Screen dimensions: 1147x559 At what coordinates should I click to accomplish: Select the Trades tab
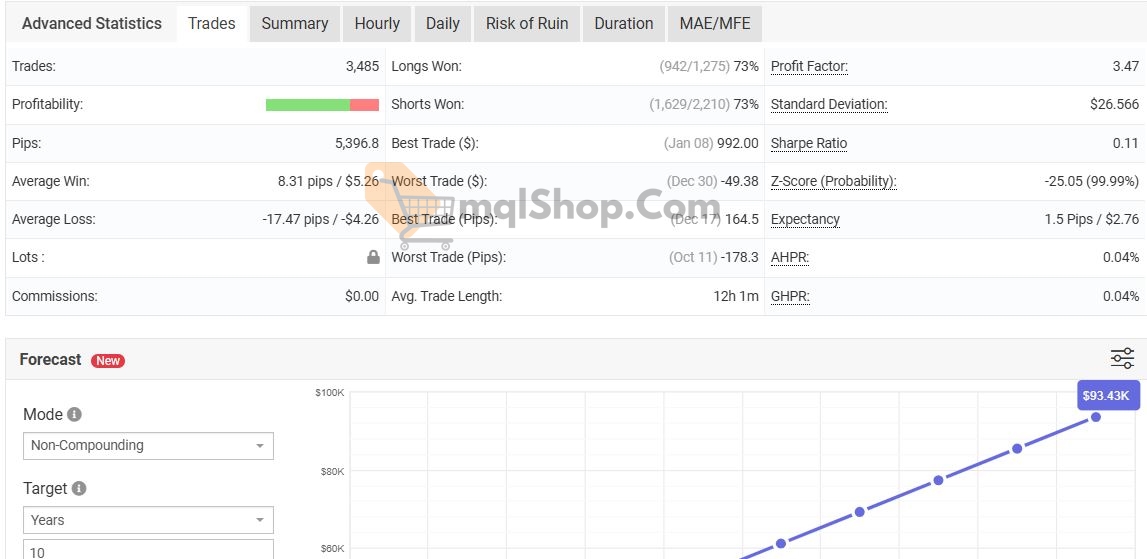[x=212, y=23]
